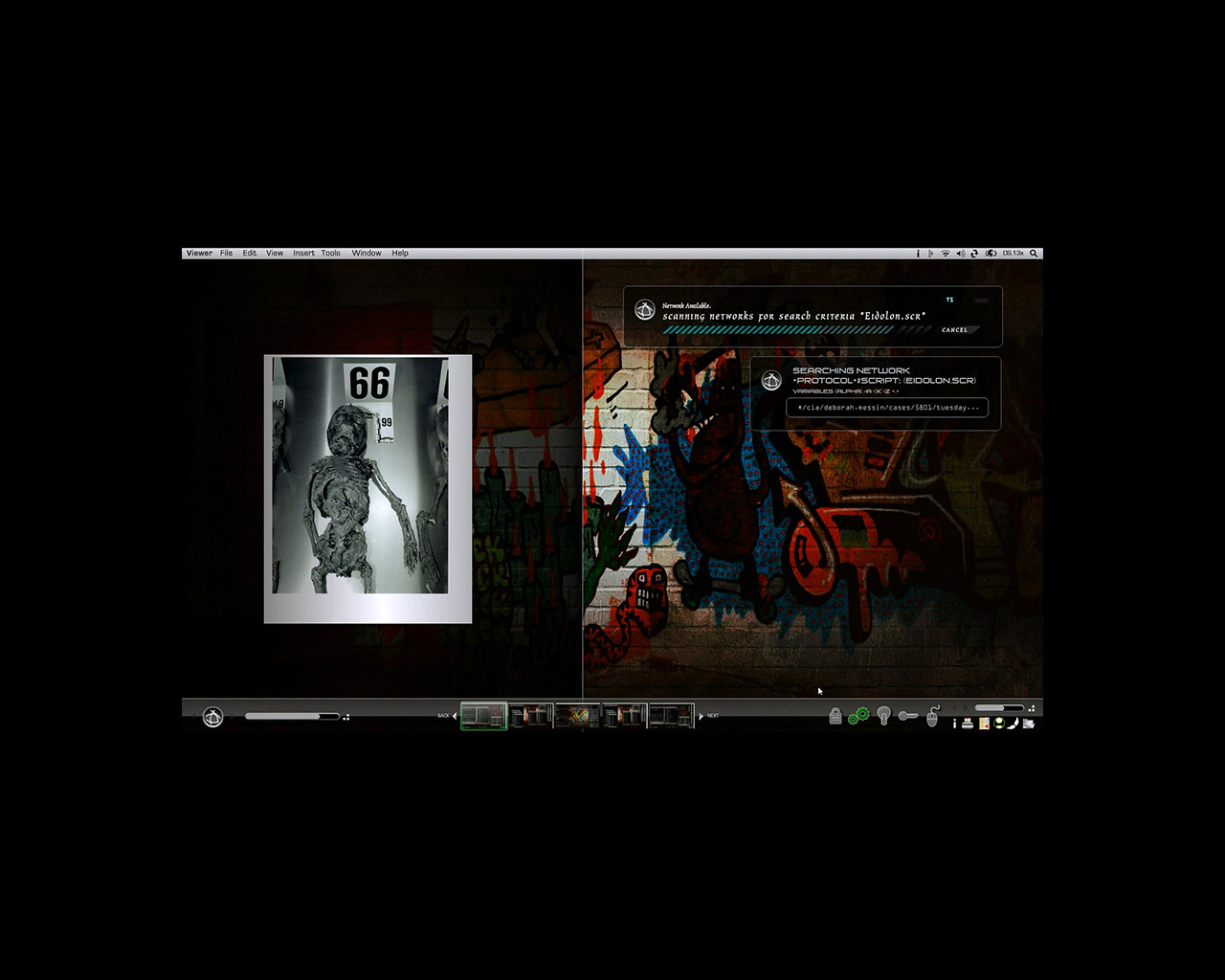Open the Window menu
This screenshot has width=1225, height=980.
click(x=367, y=254)
